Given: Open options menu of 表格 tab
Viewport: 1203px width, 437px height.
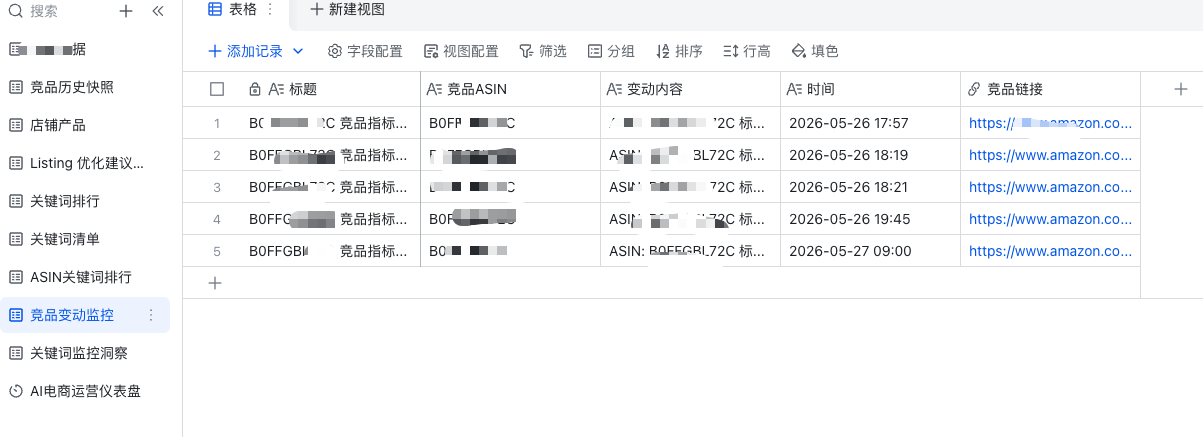Looking at the screenshot, I should tap(269, 9).
